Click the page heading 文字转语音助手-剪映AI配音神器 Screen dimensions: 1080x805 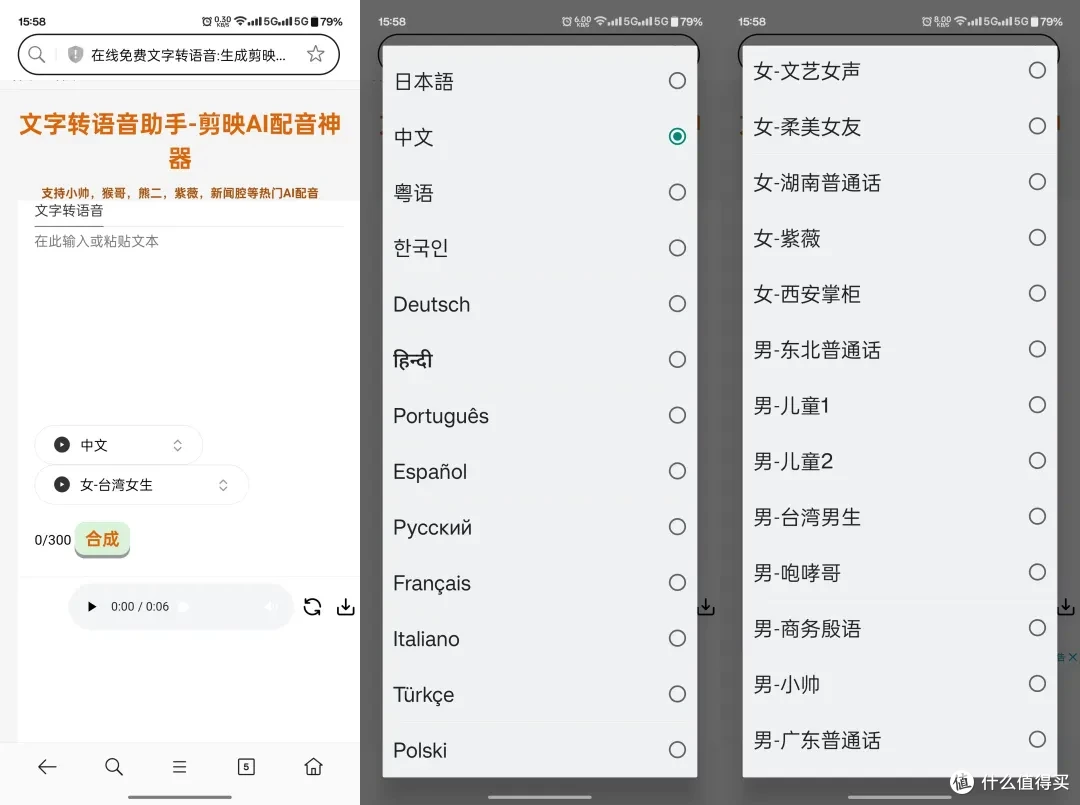180,140
